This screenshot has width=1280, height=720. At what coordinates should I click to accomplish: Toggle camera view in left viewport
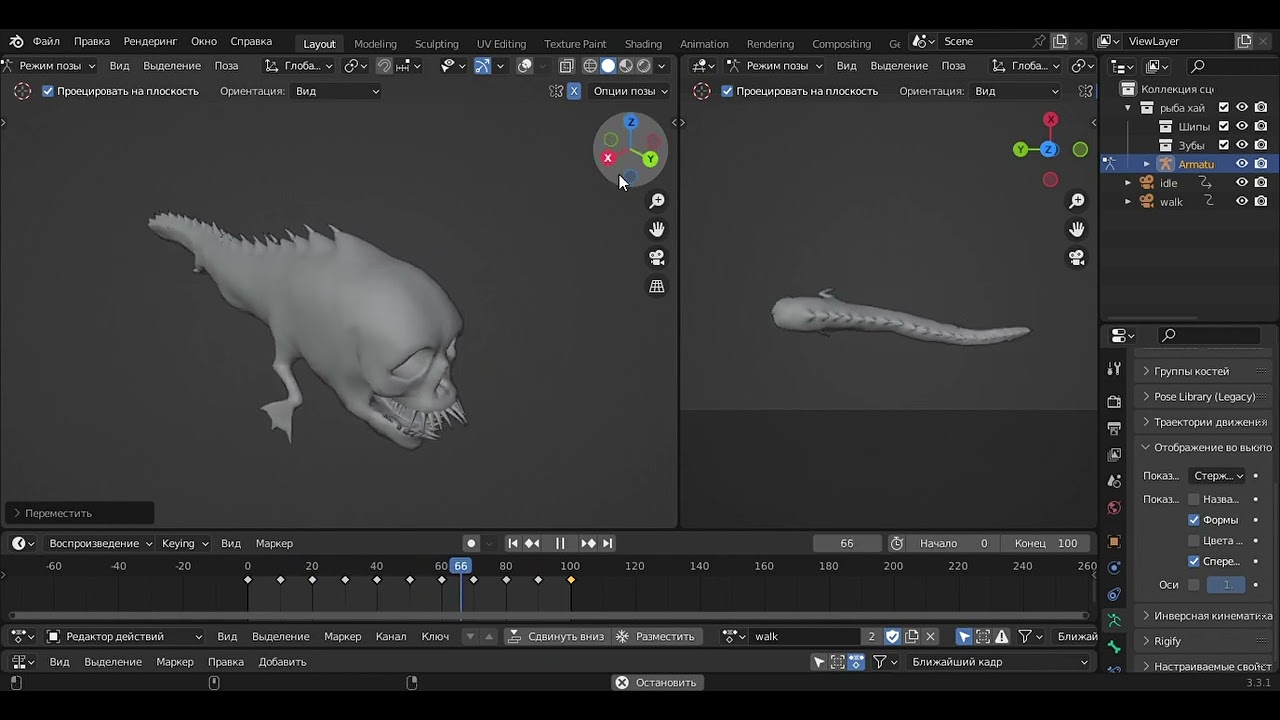point(657,257)
